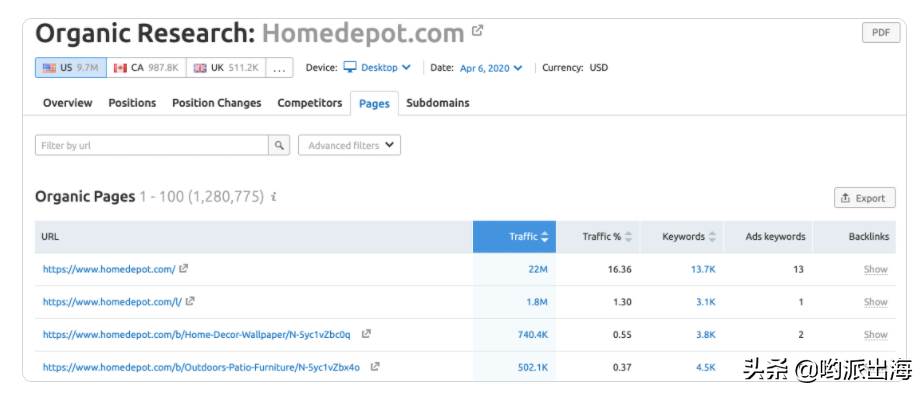Click the Export button
Viewport: 924px width, 393px height.
pyautogui.click(x=864, y=198)
